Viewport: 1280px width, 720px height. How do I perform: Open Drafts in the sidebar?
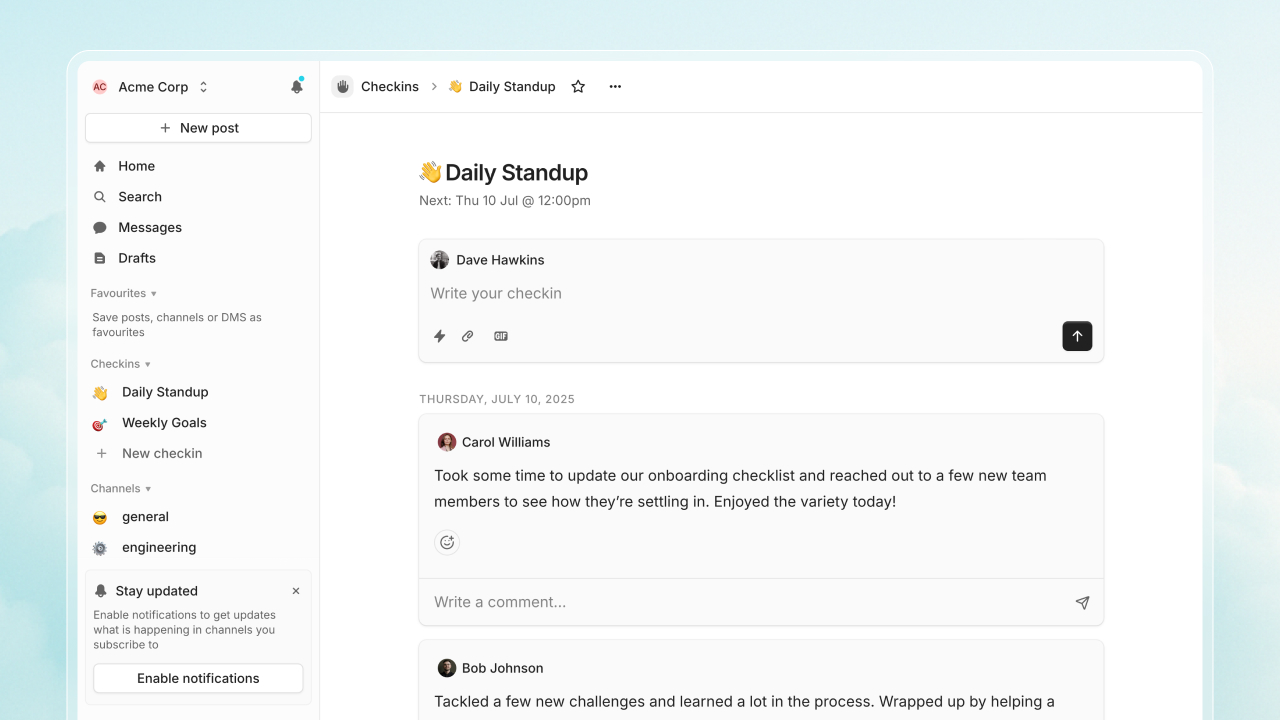pos(137,258)
